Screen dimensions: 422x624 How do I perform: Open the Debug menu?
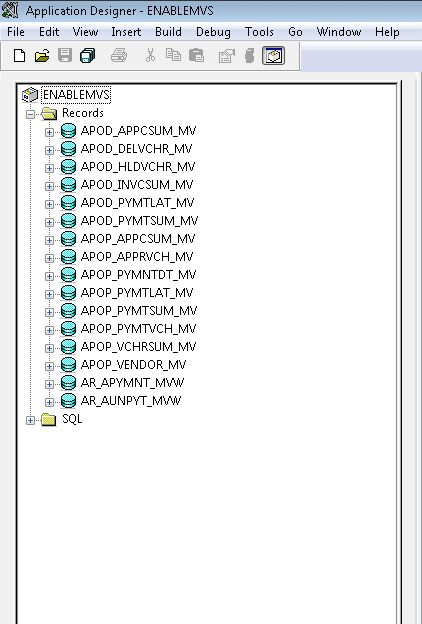tap(213, 32)
